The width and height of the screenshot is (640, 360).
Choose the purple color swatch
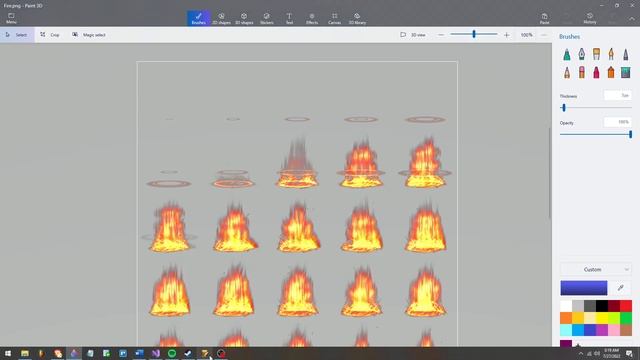click(602, 329)
